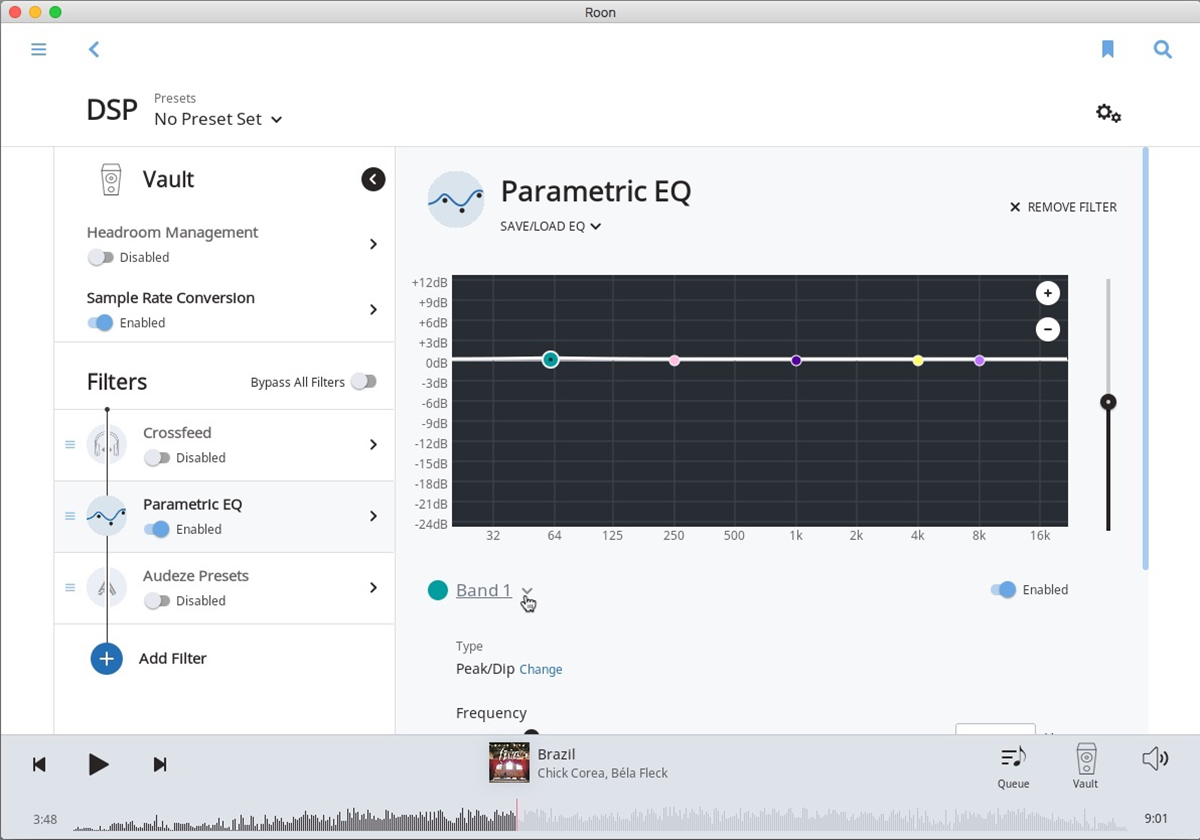The width and height of the screenshot is (1200, 840).
Task: Disable the Parametric EQ filter toggle
Action: (x=157, y=529)
